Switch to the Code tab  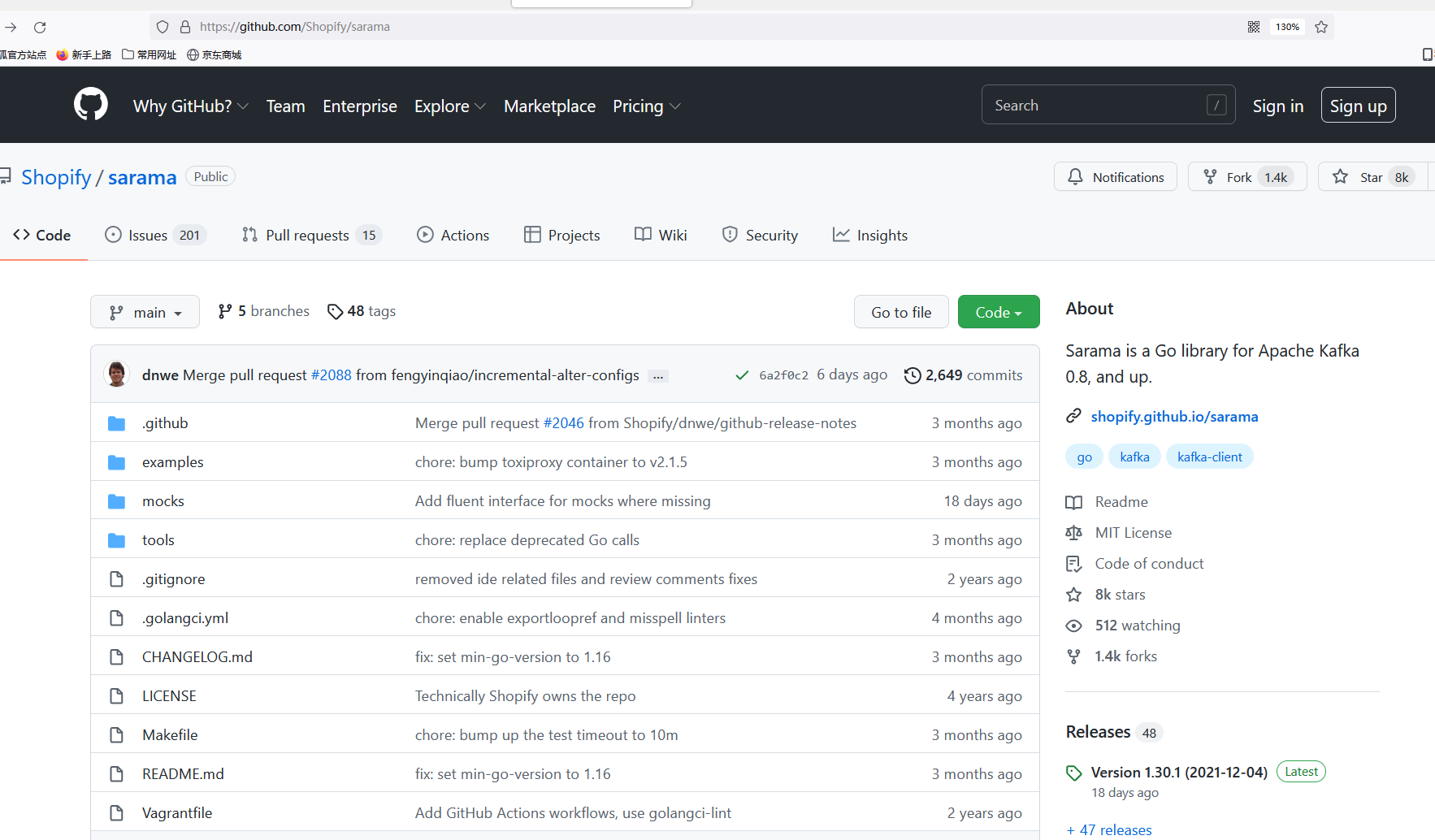click(x=42, y=235)
